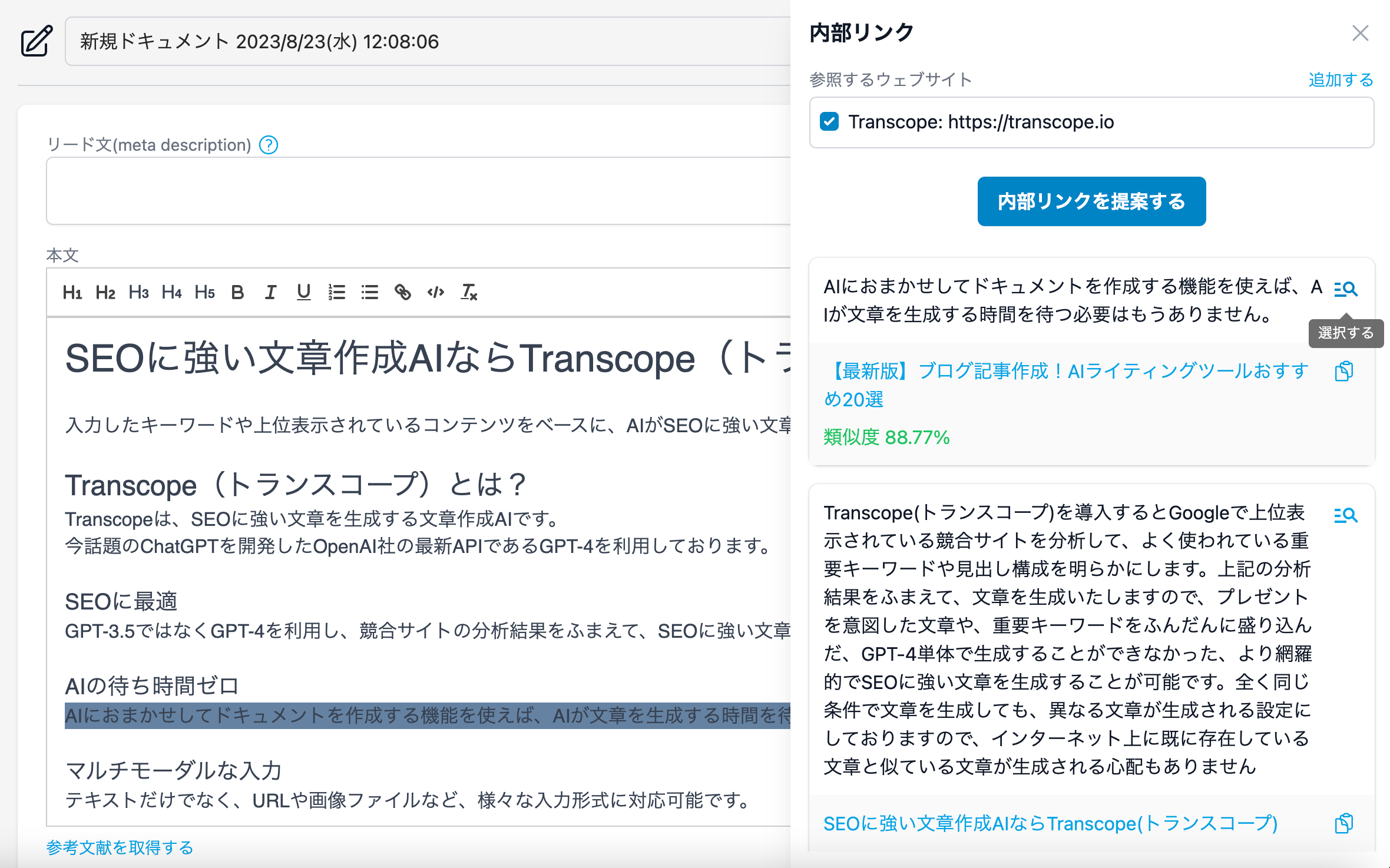The image size is (1390, 868).
Task: Clear text formatting
Action: point(469,292)
